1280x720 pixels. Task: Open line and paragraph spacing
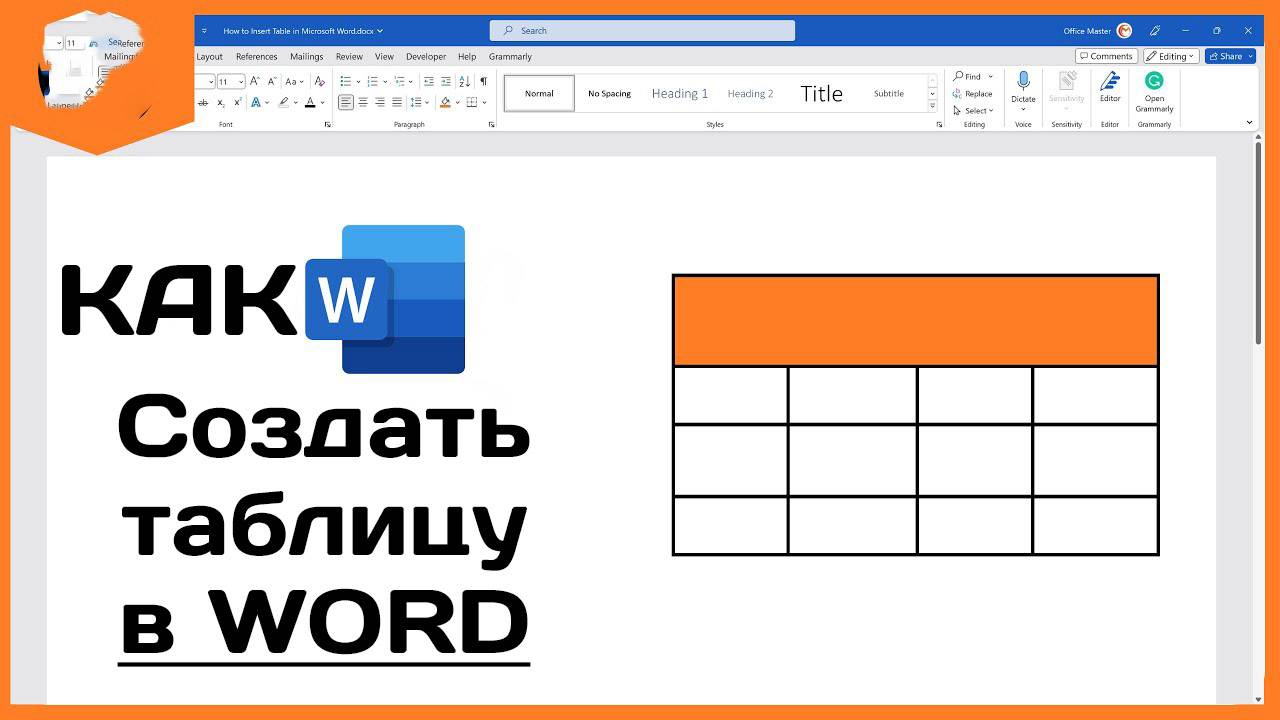(416, 102)
